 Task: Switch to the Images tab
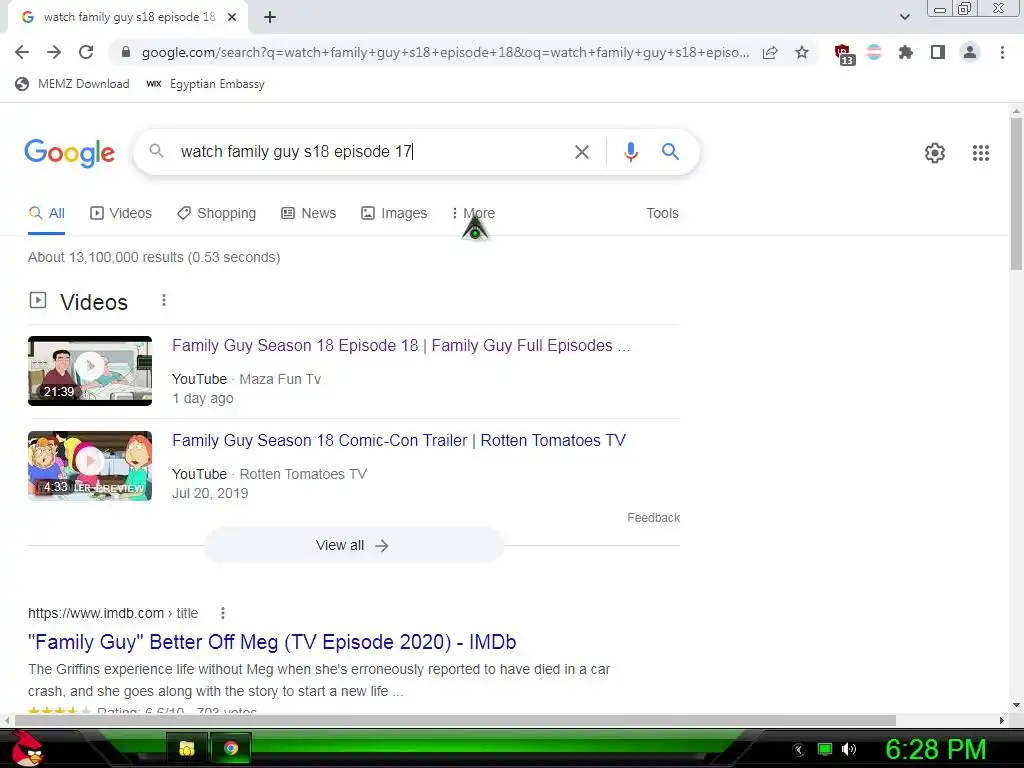click(x=394, y=214)
